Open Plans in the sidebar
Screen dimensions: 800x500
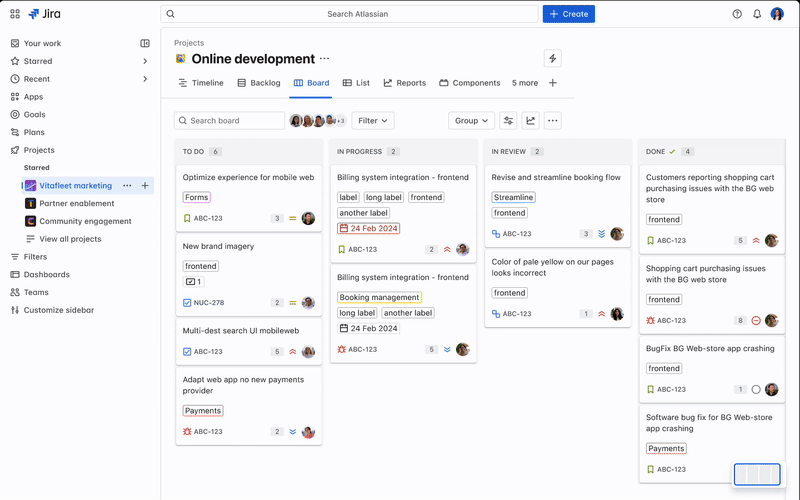(34, 132)
